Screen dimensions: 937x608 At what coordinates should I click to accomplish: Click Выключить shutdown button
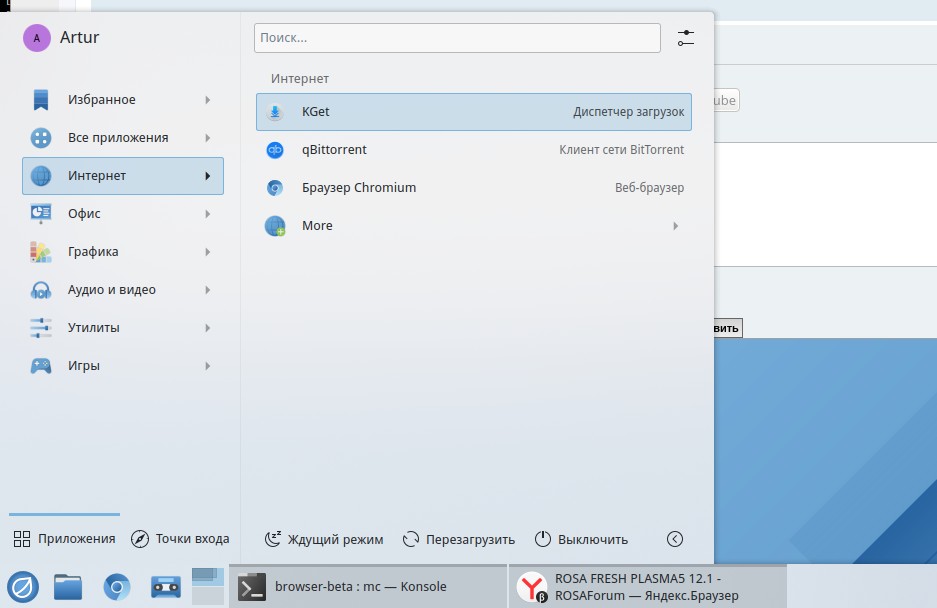coord(581,539)
